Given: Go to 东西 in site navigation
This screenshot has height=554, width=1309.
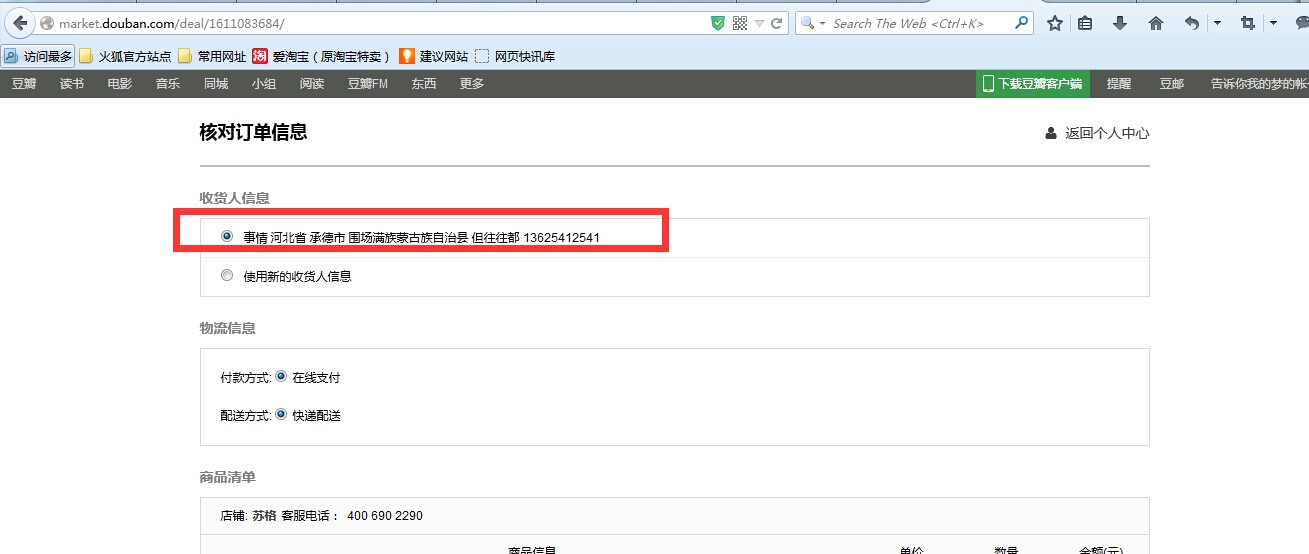Looking at the screenshot, I should coord(424,84).
